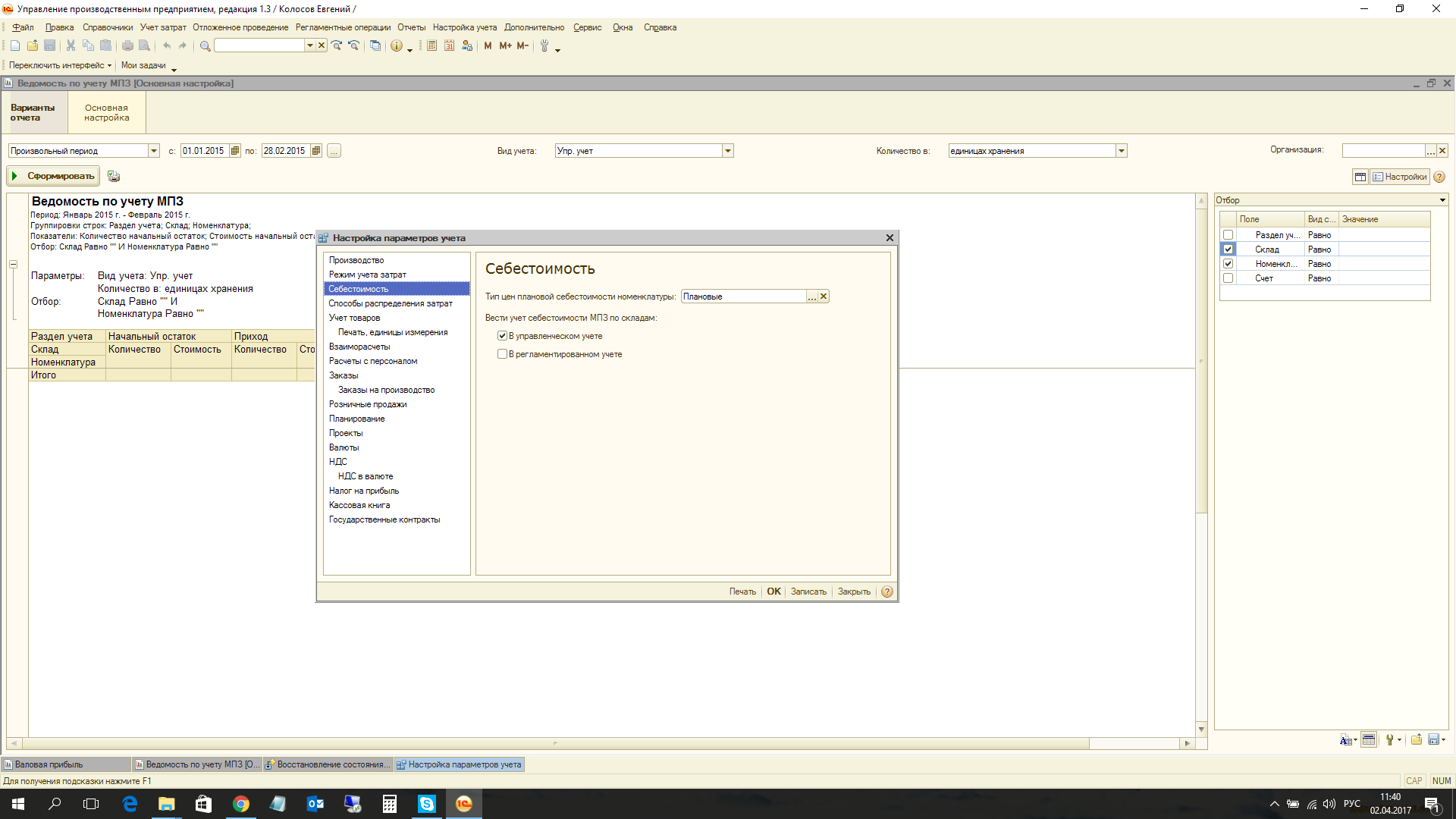1456x819 pixels.
Task: Click the restore settings folder icon below filter
Action: pyautogui.click(x=1416, y=739)
